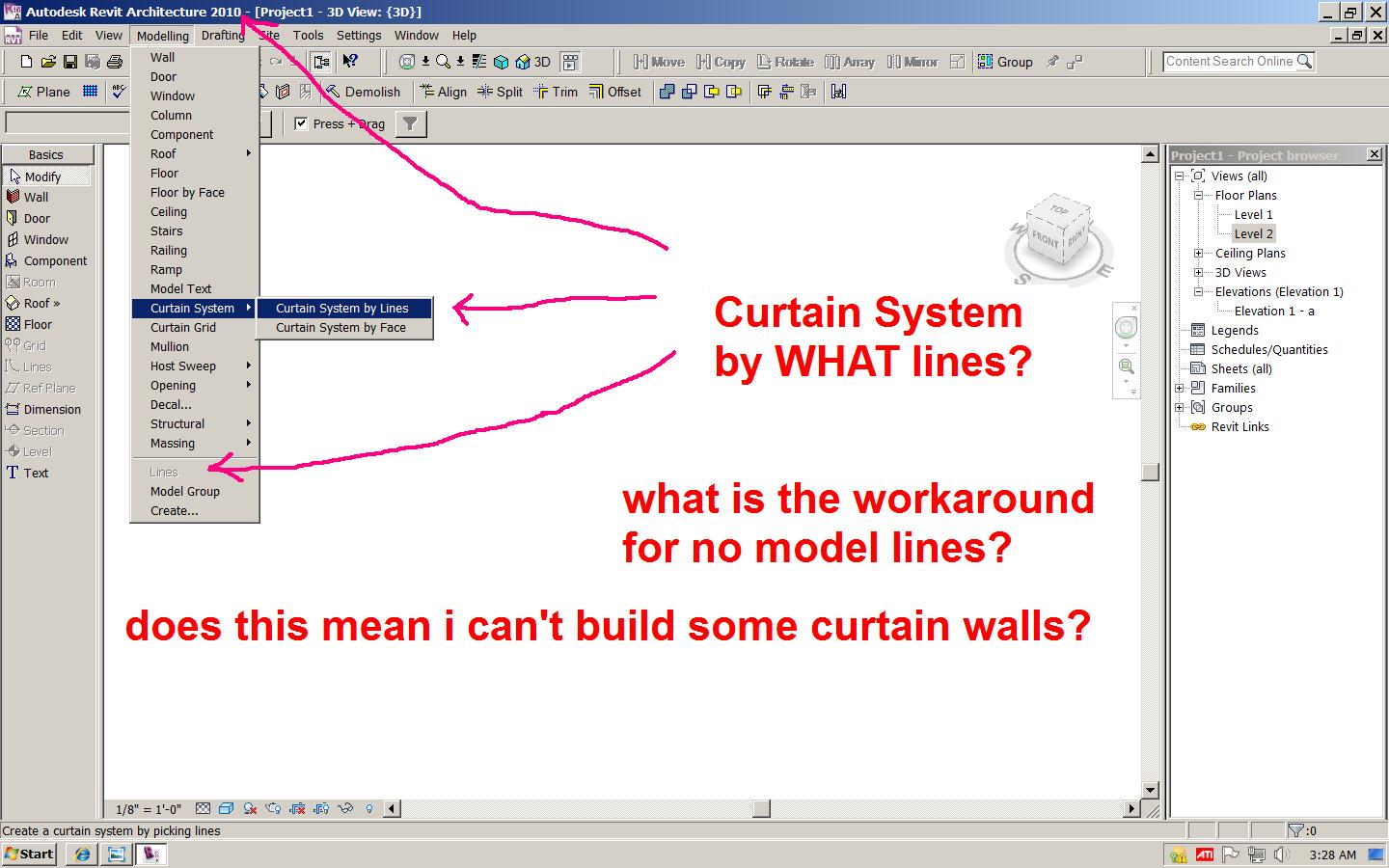The image size is (1389, 868).
Task: Expand the Ceiling Plans tree node
Action: (x=1198, y=254)
